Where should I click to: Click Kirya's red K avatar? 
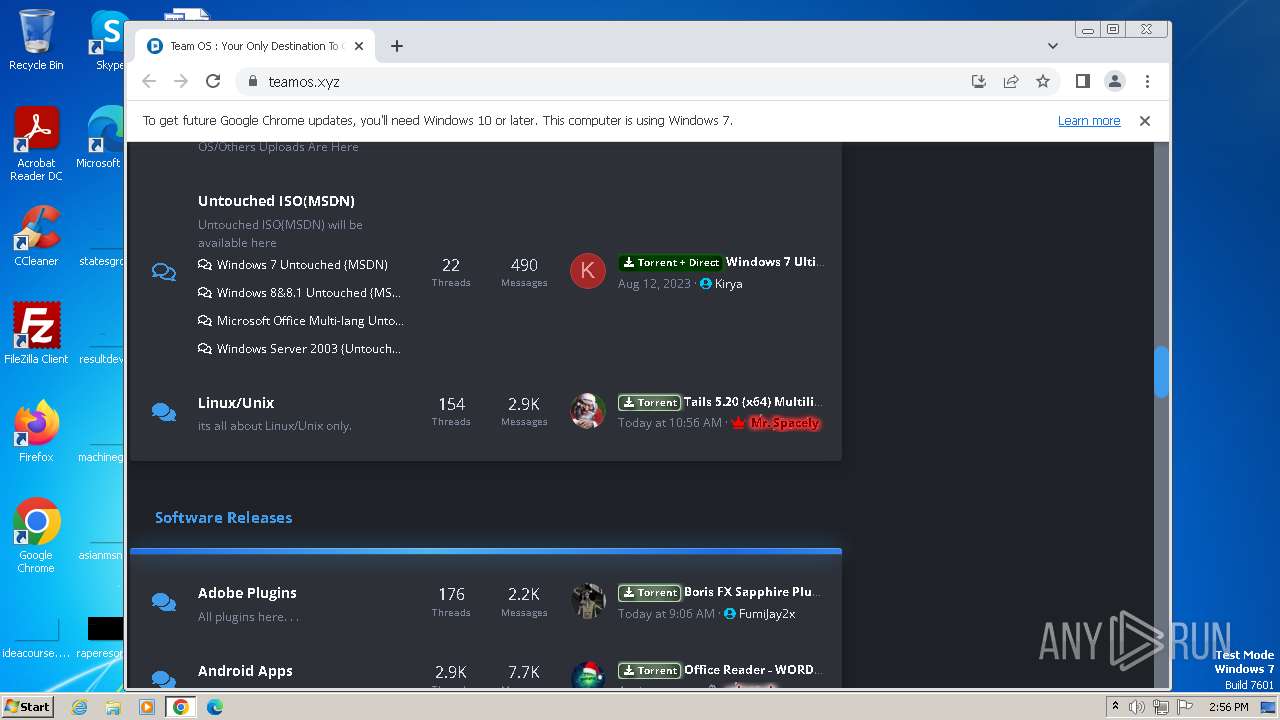tap(588, 271)
